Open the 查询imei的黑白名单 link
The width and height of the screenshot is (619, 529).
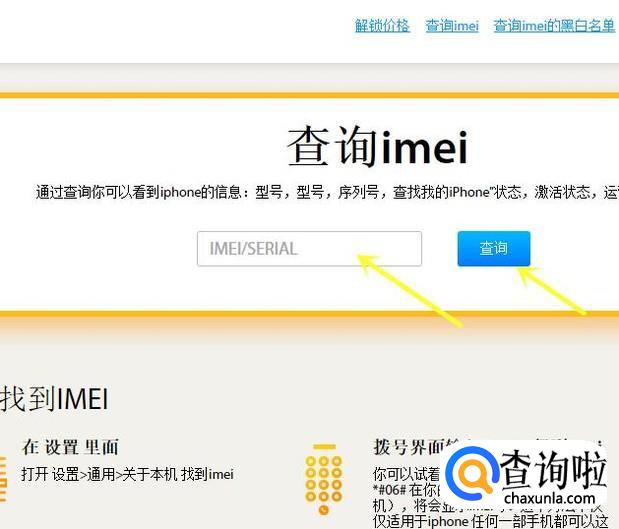554,26
